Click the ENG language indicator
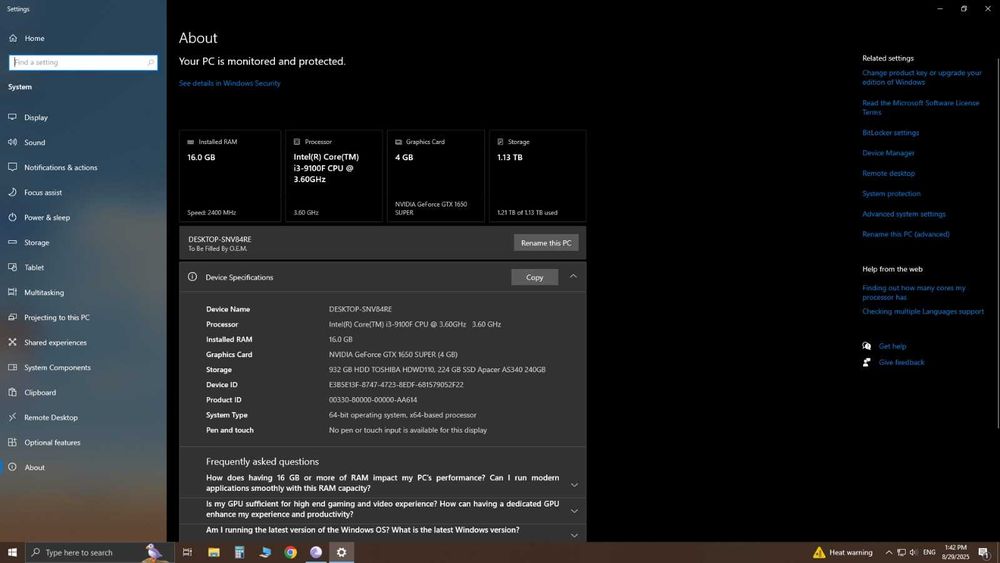The image size is (1000, 563). click(929, 552)
